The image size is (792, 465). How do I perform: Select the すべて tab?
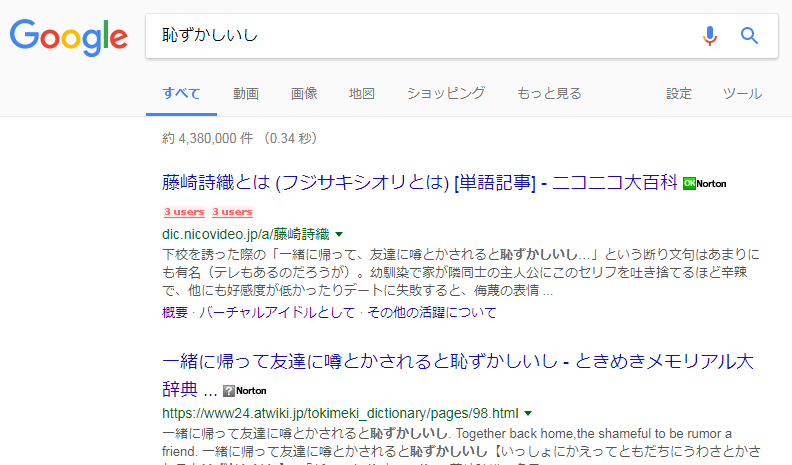[x=181, y=93]
